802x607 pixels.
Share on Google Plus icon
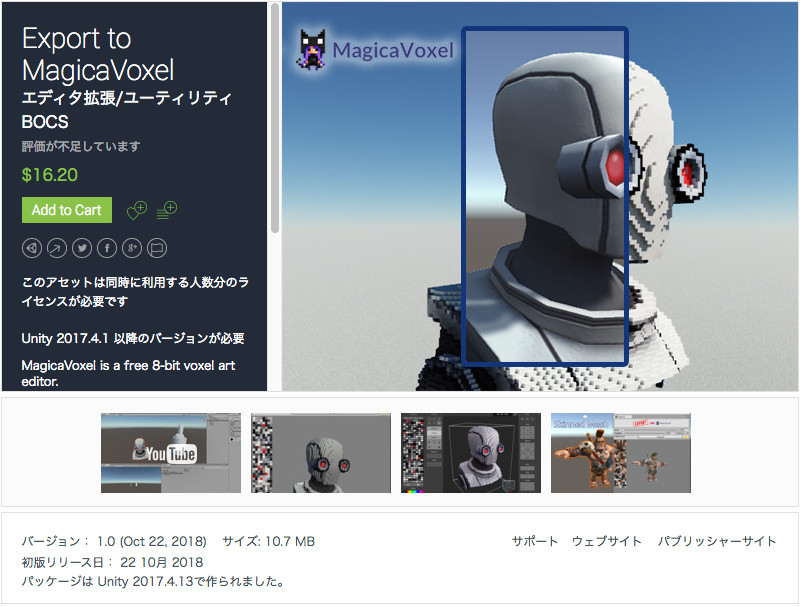pos(132,249)
